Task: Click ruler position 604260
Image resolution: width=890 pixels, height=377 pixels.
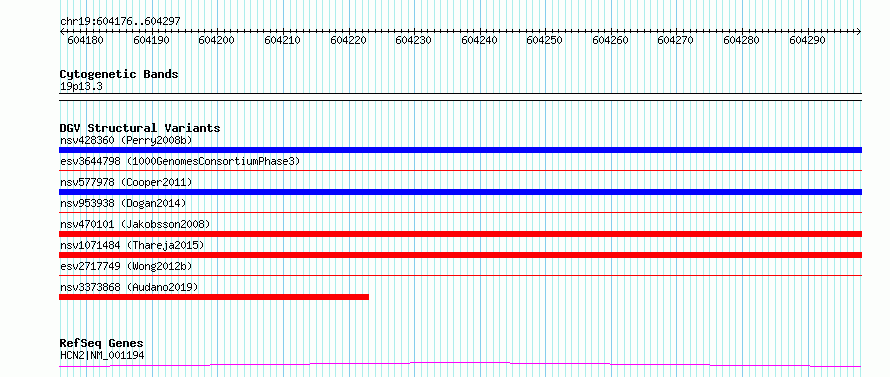Action: pyautogui.click(x=610, y=40)
